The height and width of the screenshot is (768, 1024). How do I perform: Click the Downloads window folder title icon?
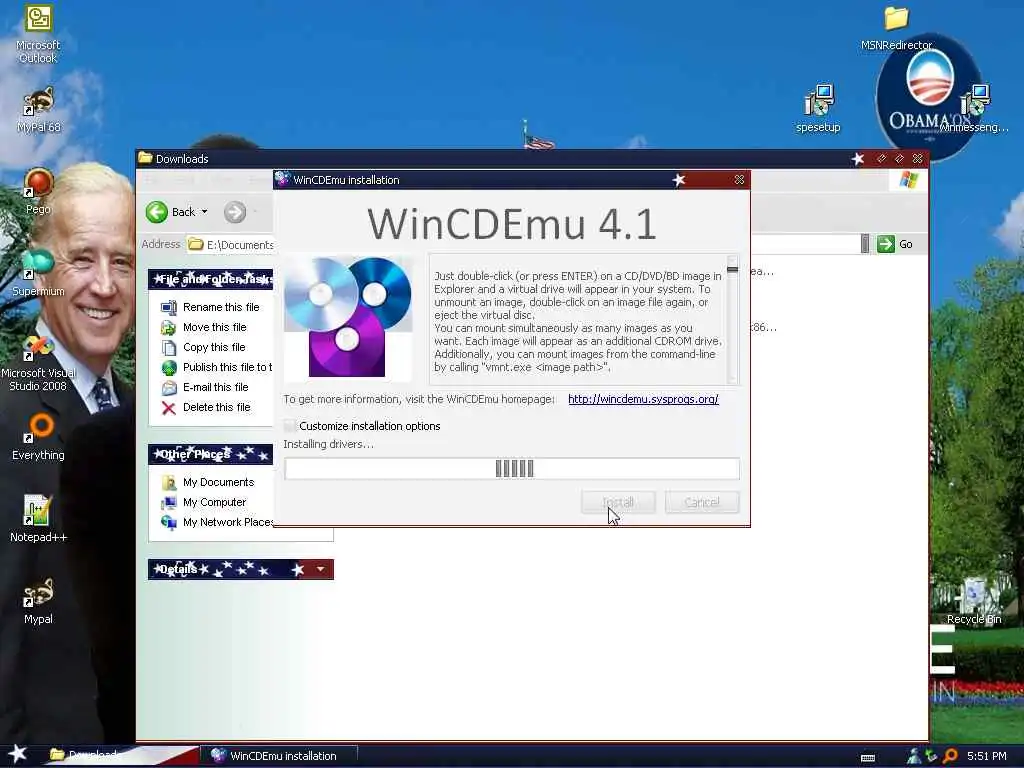tap(145, 158)
